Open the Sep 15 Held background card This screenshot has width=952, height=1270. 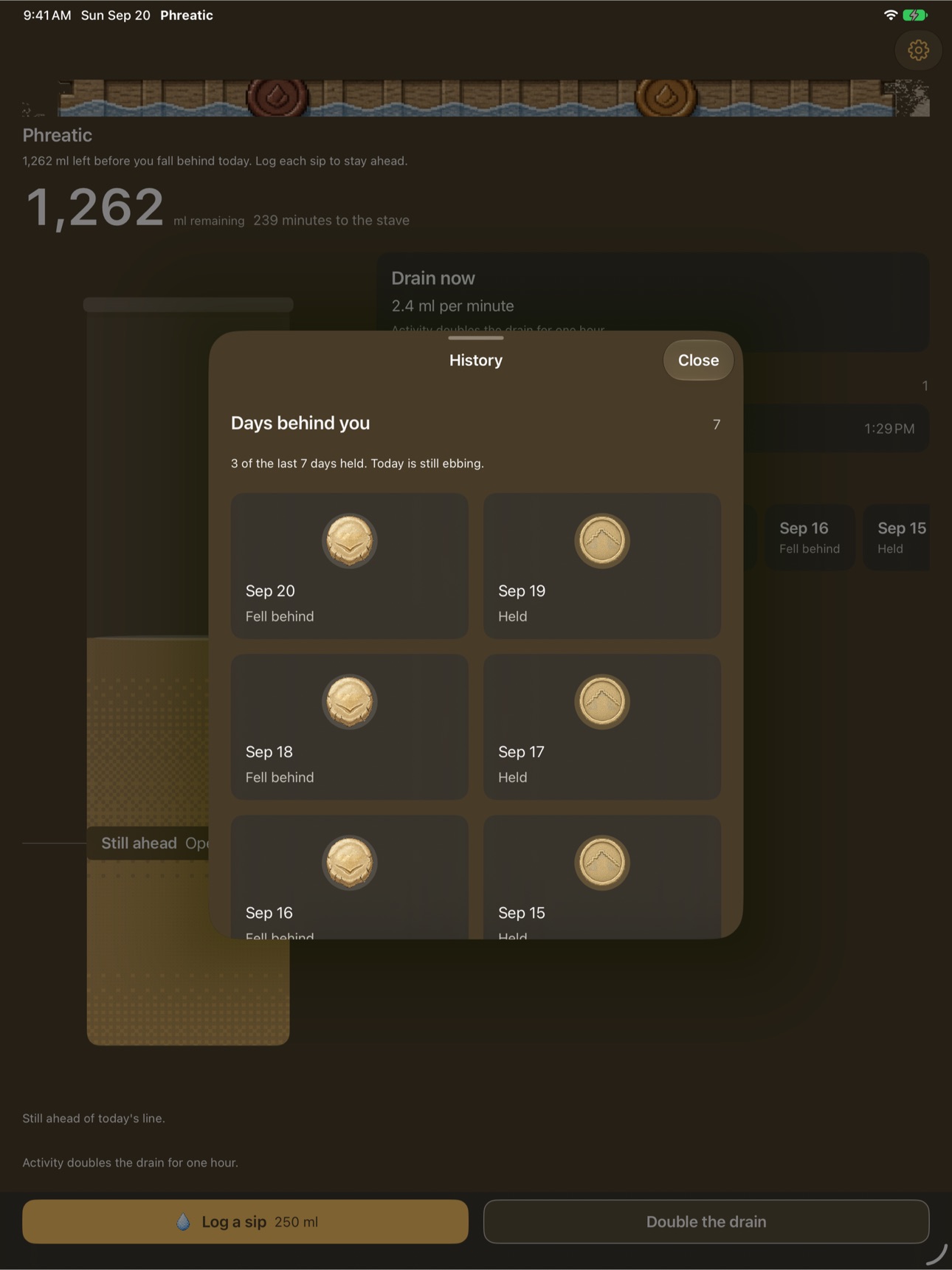pyautogui.click(x=897, y=537)
